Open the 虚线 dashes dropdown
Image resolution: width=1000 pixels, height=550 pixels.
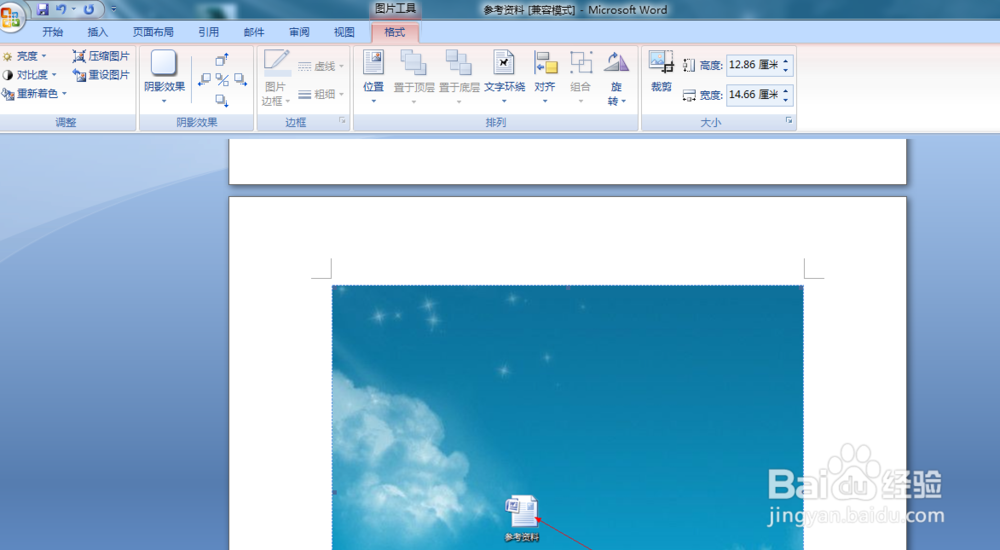[321, 66]
